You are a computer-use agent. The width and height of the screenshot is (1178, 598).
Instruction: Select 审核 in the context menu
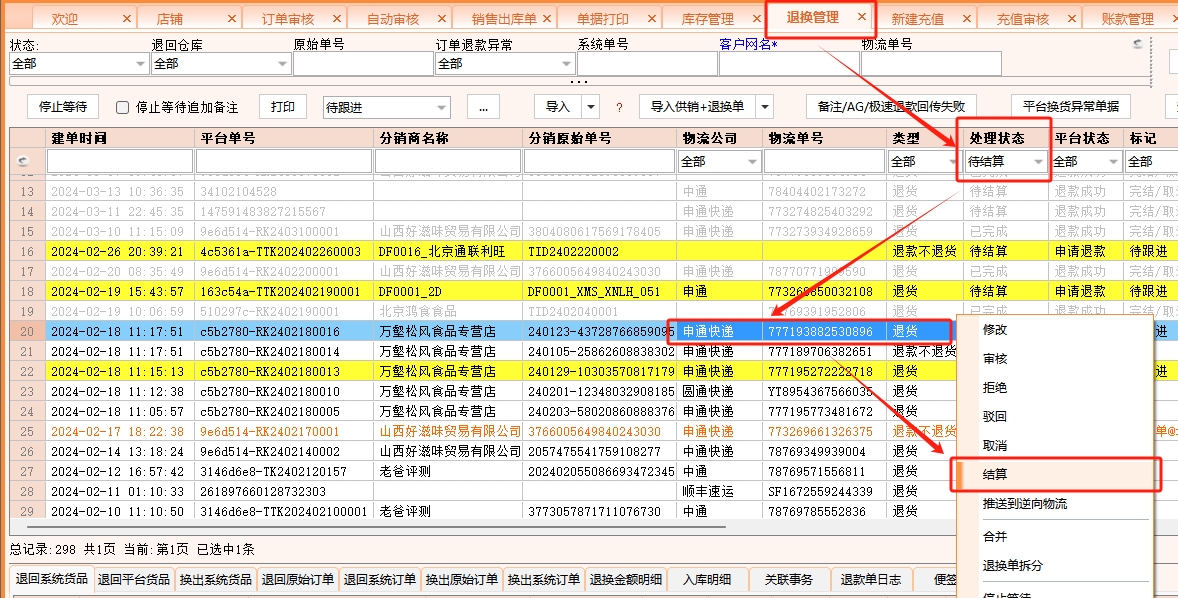[994, 358]
